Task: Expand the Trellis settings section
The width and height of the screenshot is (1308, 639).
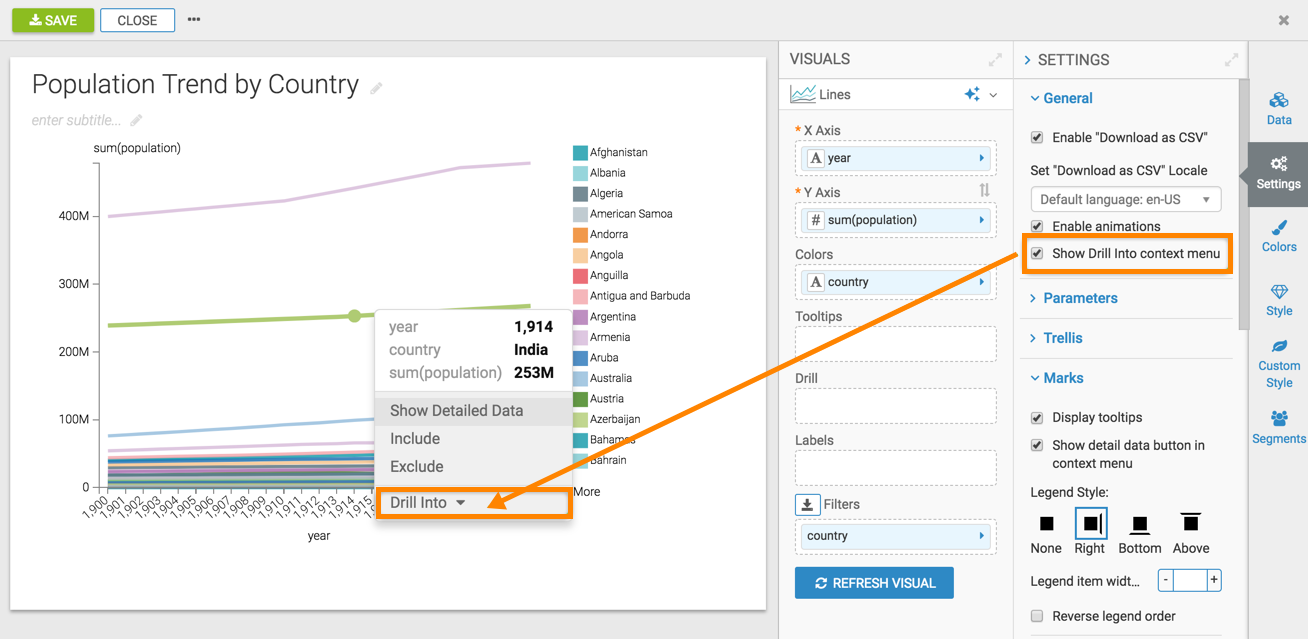Action: point(1062,338)
